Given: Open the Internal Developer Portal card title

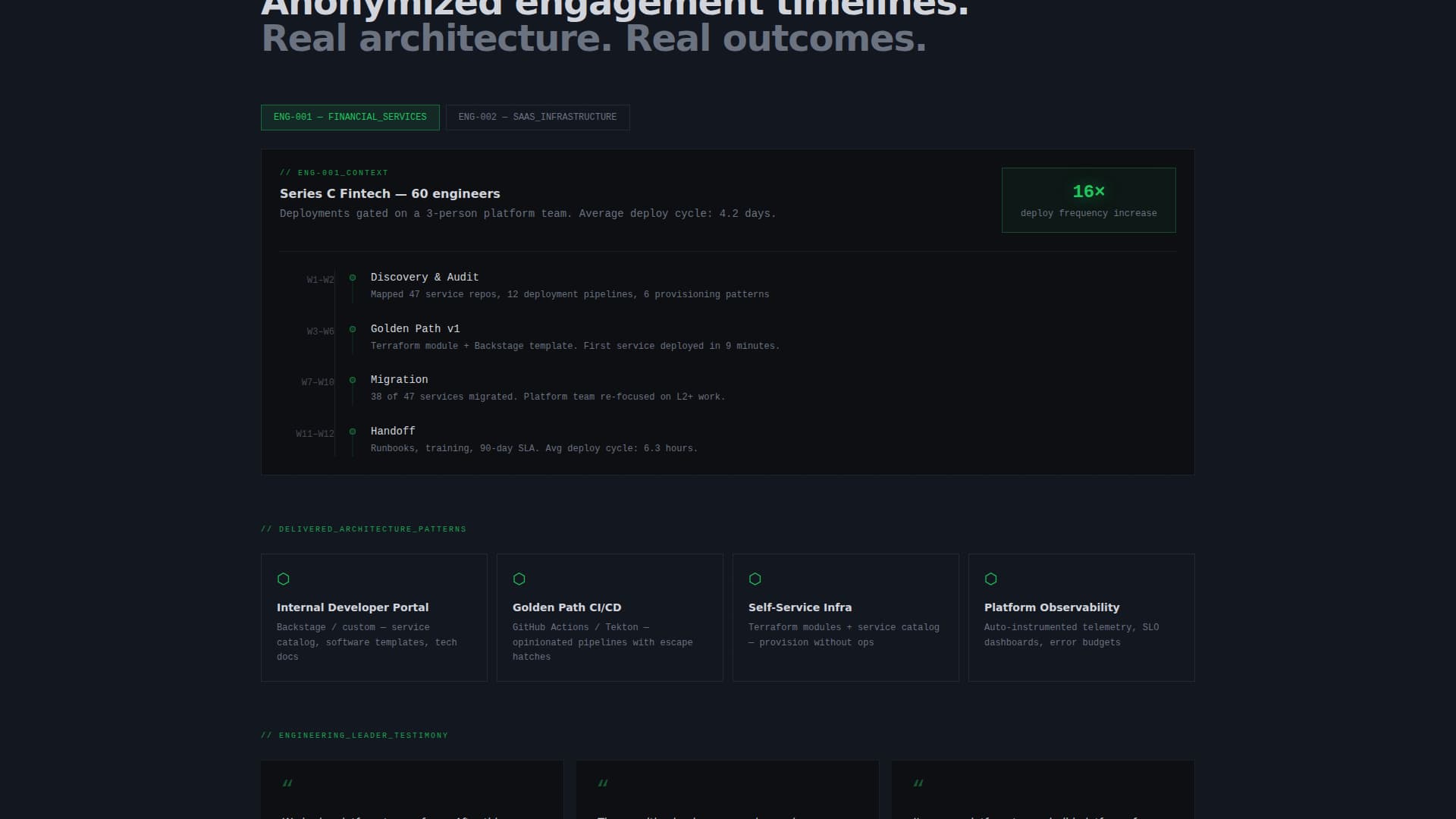Looking at the screenshot, I should [x=353, y=607].
